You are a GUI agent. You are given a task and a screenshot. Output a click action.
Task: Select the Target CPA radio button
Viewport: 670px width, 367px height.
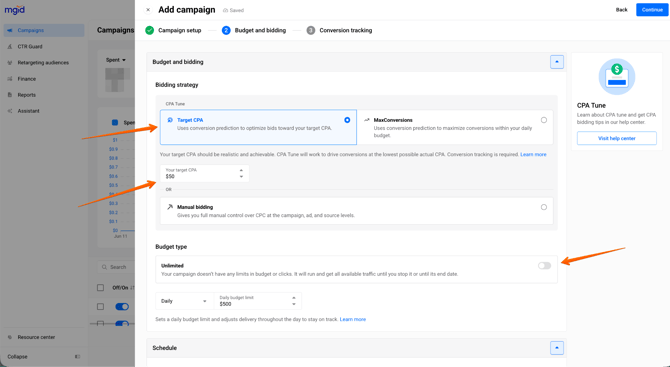tap(347, 120)
